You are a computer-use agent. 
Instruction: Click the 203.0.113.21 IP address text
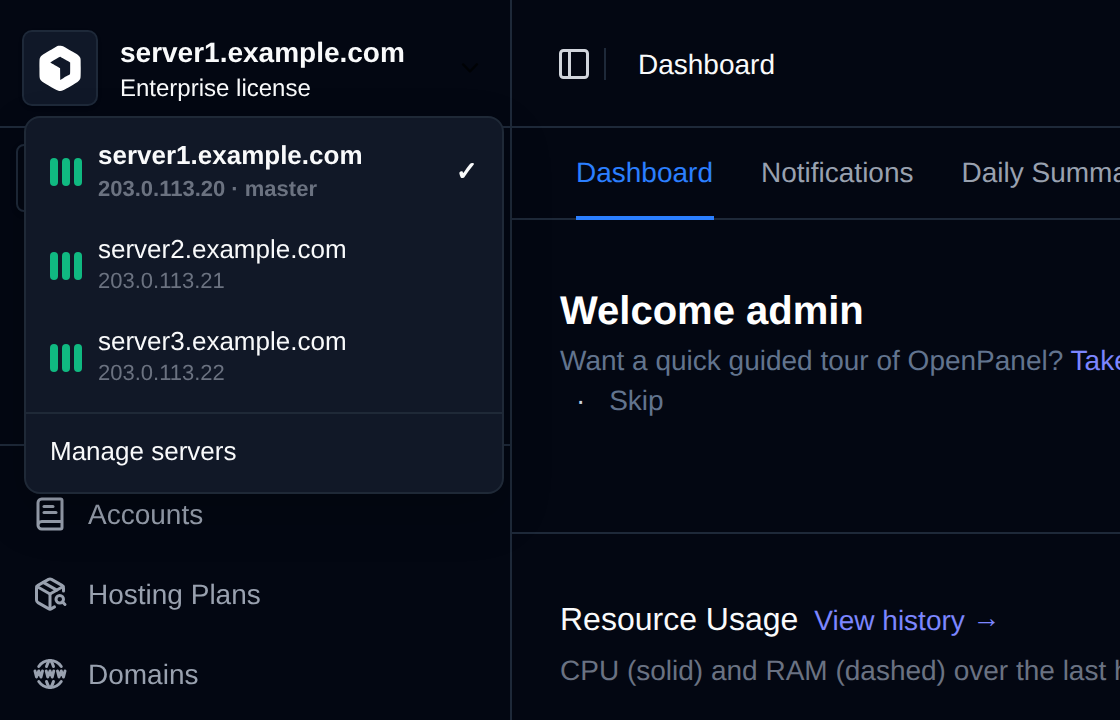[161, 281]
